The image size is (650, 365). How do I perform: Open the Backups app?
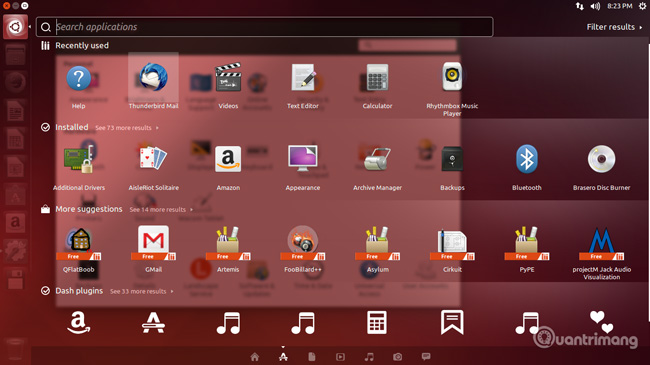point(452,159)
